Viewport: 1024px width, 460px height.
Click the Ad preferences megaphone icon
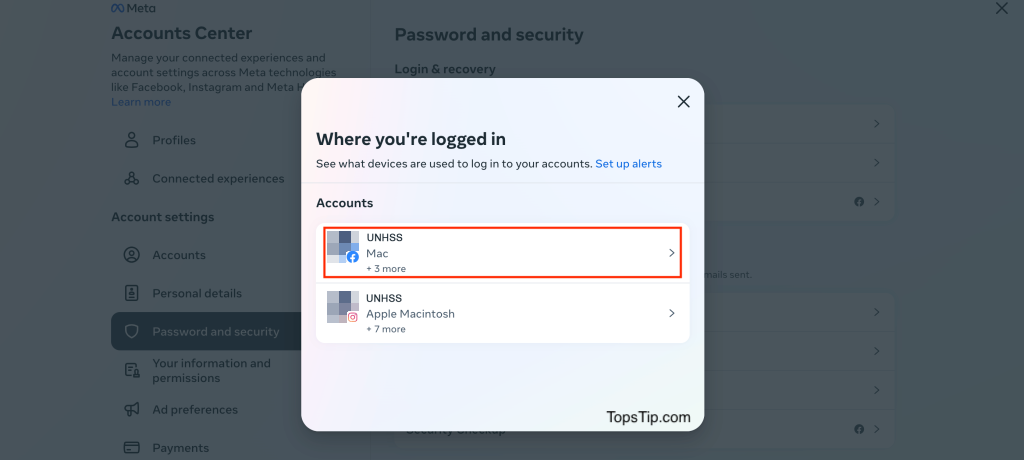pos(132,410)
